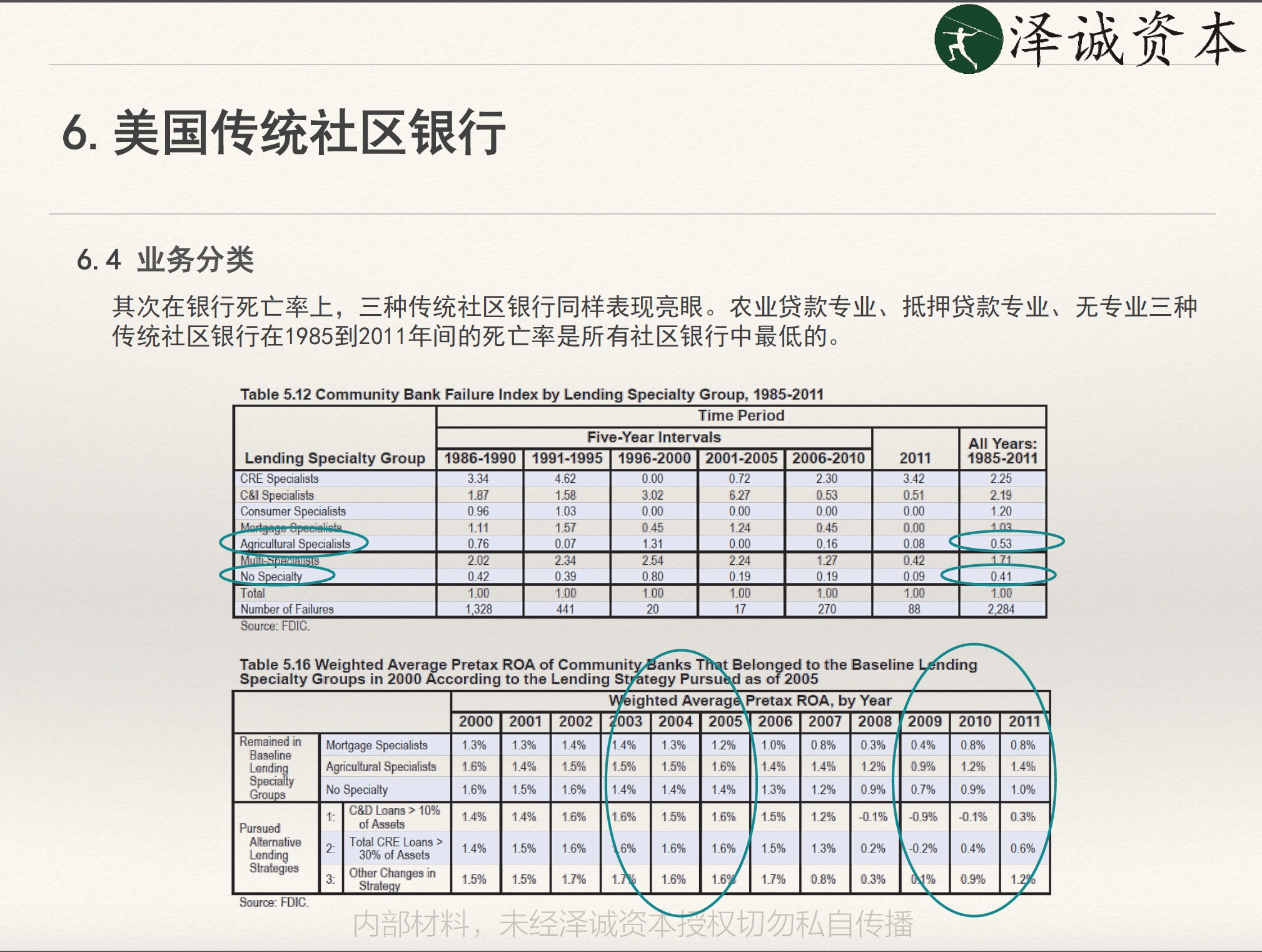Click the Total row label
This screenshot has width=1262, height=952.
253,593
